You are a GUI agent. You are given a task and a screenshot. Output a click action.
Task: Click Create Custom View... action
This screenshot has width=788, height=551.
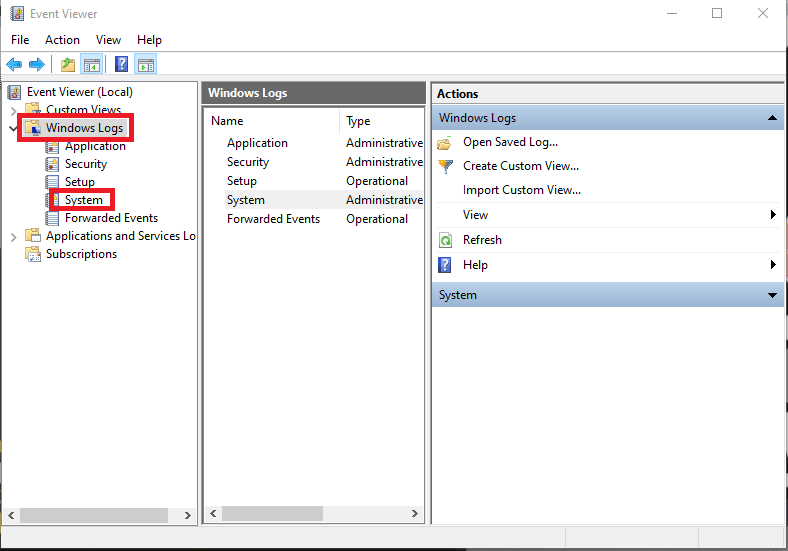521,166
